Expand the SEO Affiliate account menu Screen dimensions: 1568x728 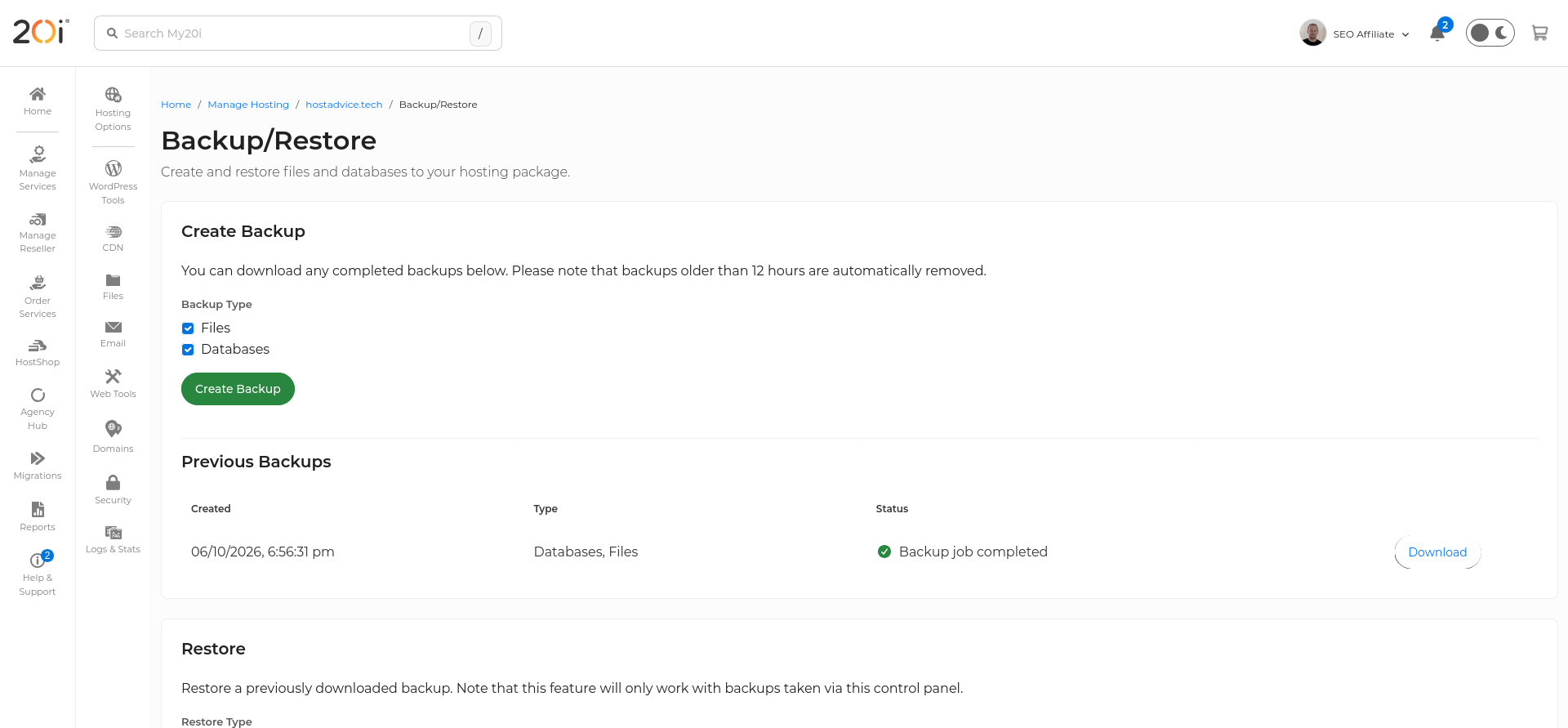pyautogui.click(x=1371, y=34)
